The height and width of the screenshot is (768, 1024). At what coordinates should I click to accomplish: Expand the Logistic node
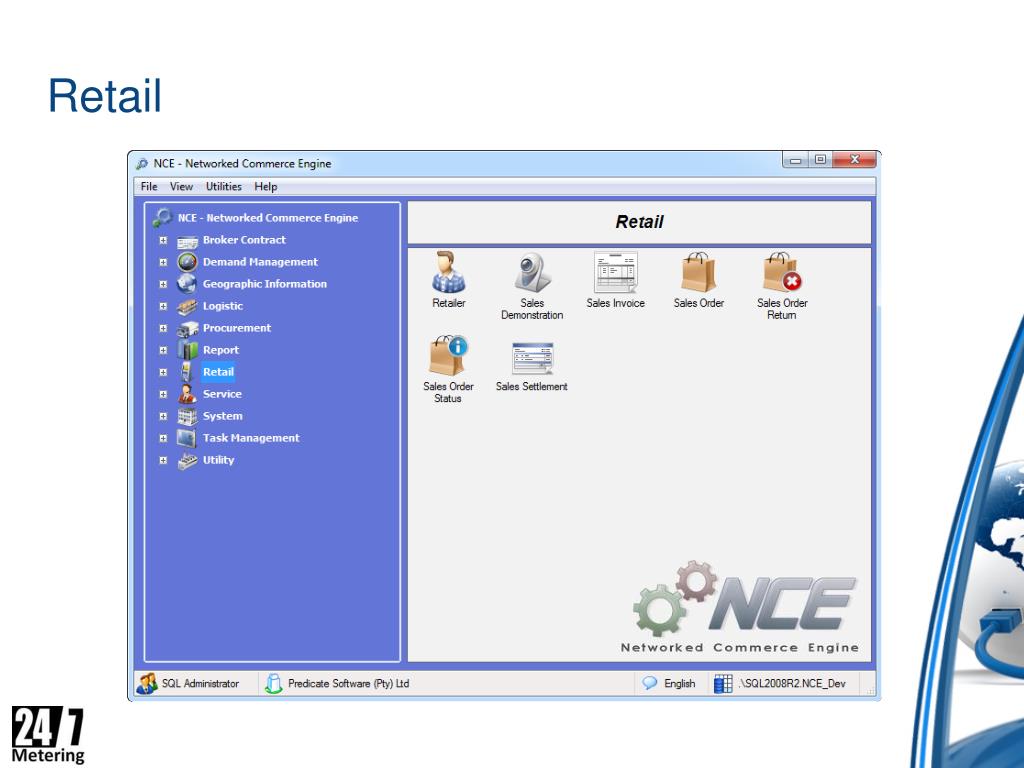163,306
